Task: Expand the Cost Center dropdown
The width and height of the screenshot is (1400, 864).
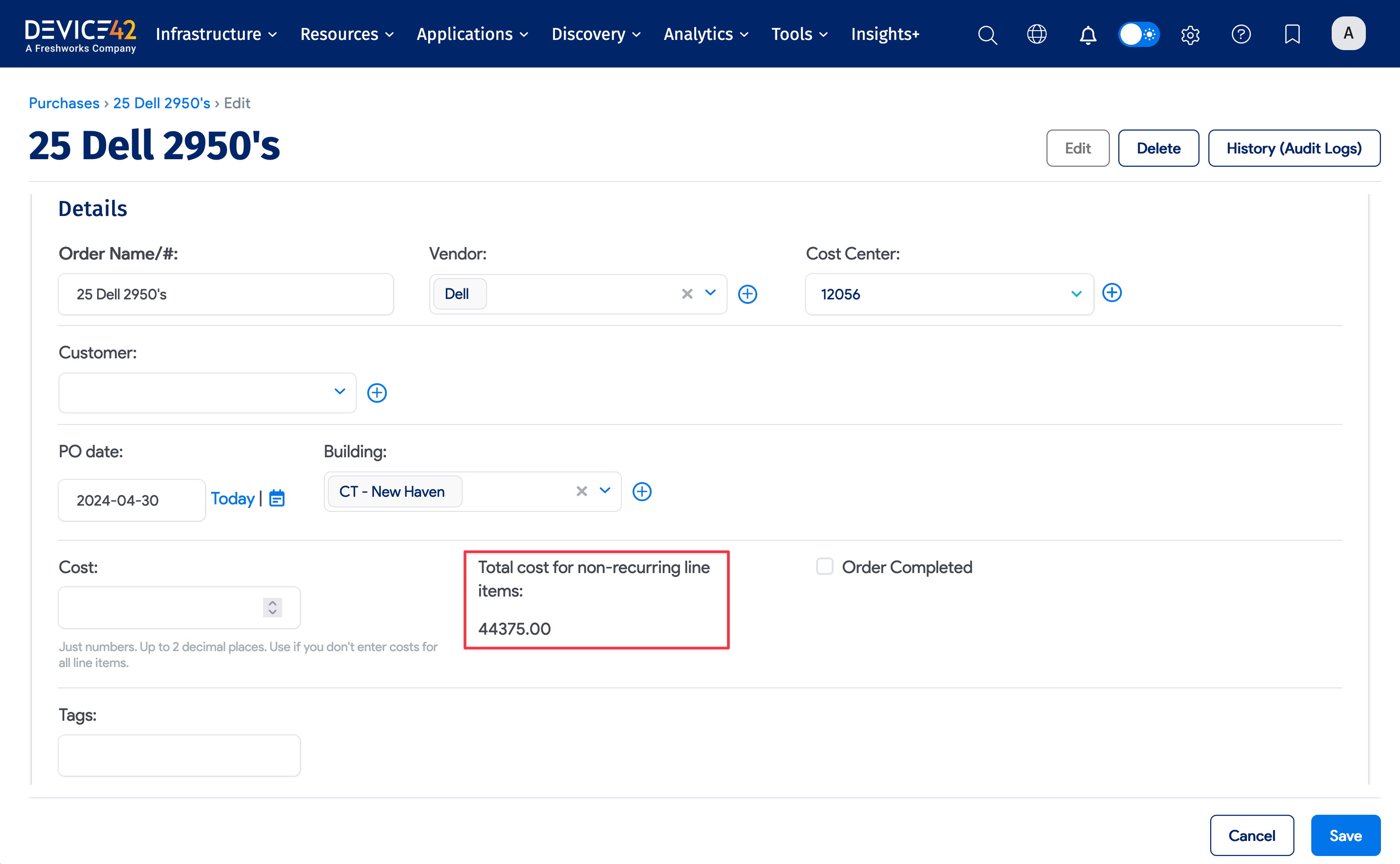Action: (x=1076, y=295)
